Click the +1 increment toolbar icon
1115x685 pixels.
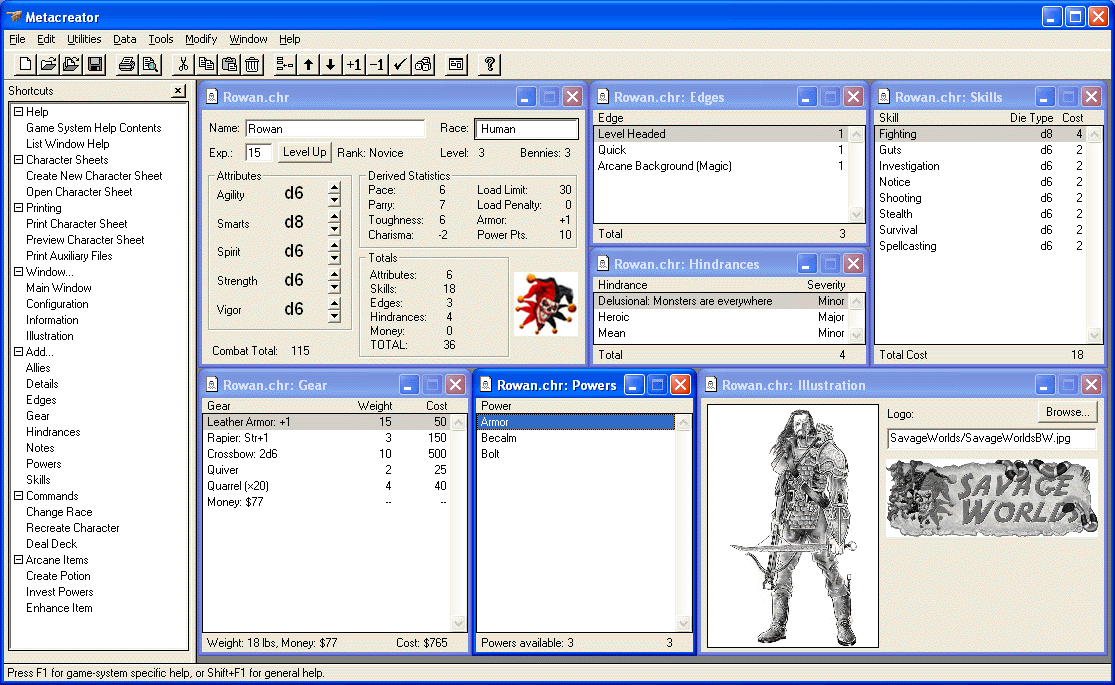pos(354,65)
